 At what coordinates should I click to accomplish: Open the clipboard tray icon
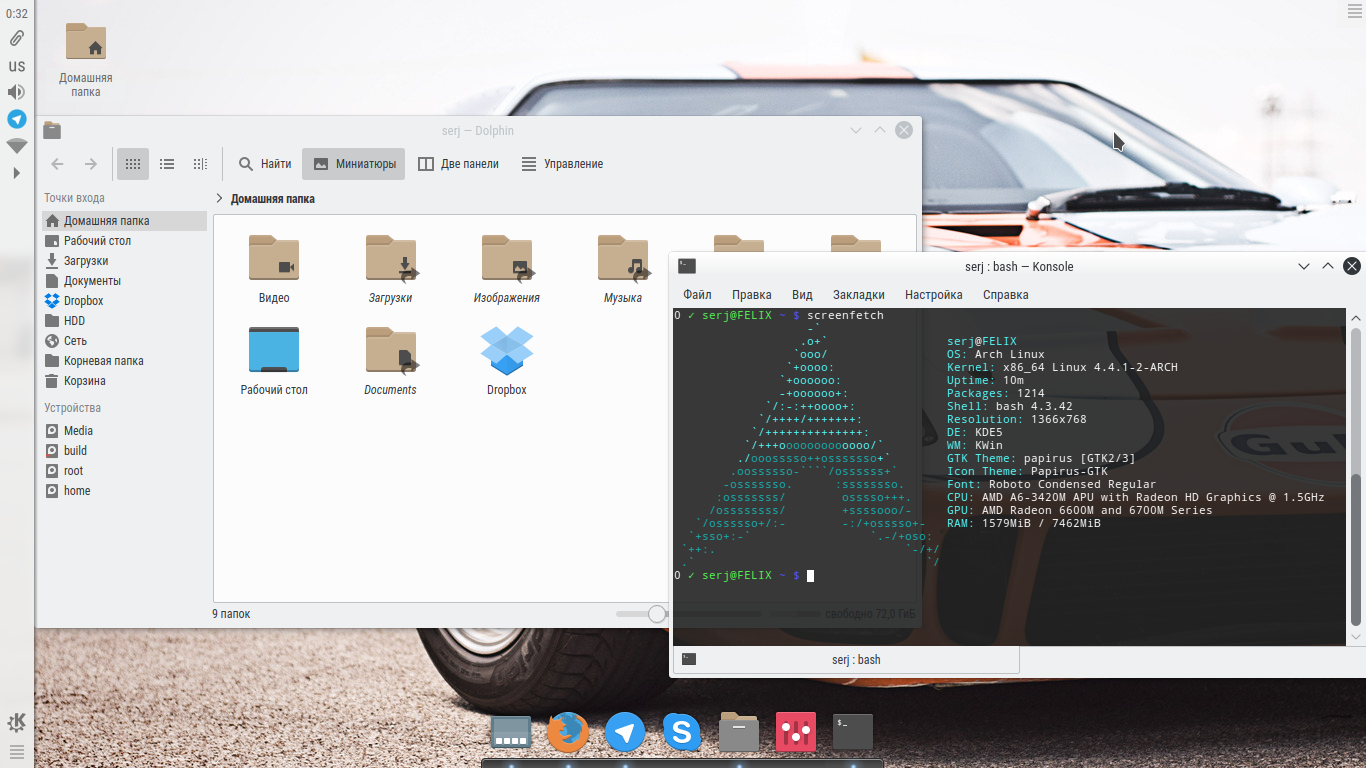coord(17,39)
